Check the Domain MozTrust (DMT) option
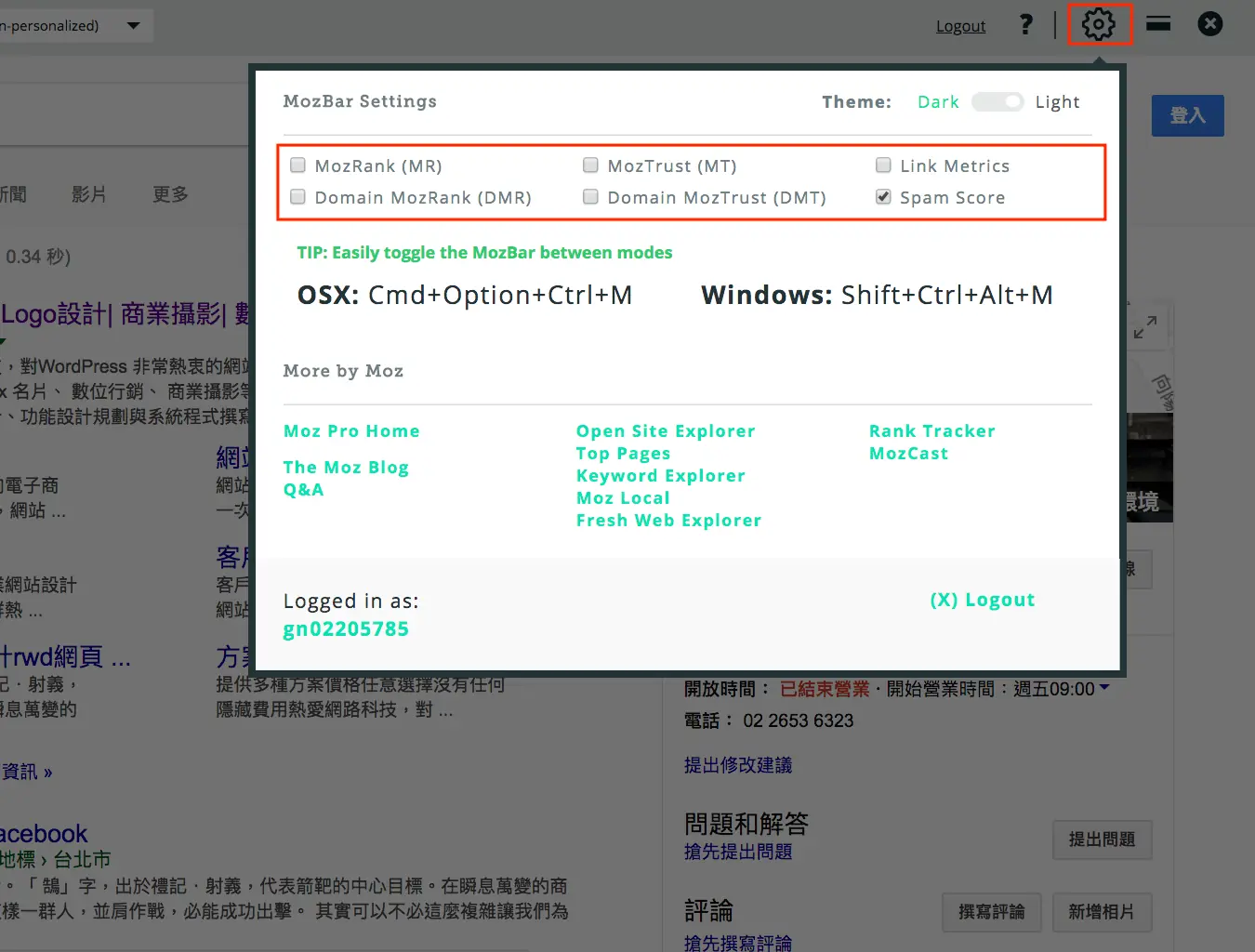 tap(590, 197)
